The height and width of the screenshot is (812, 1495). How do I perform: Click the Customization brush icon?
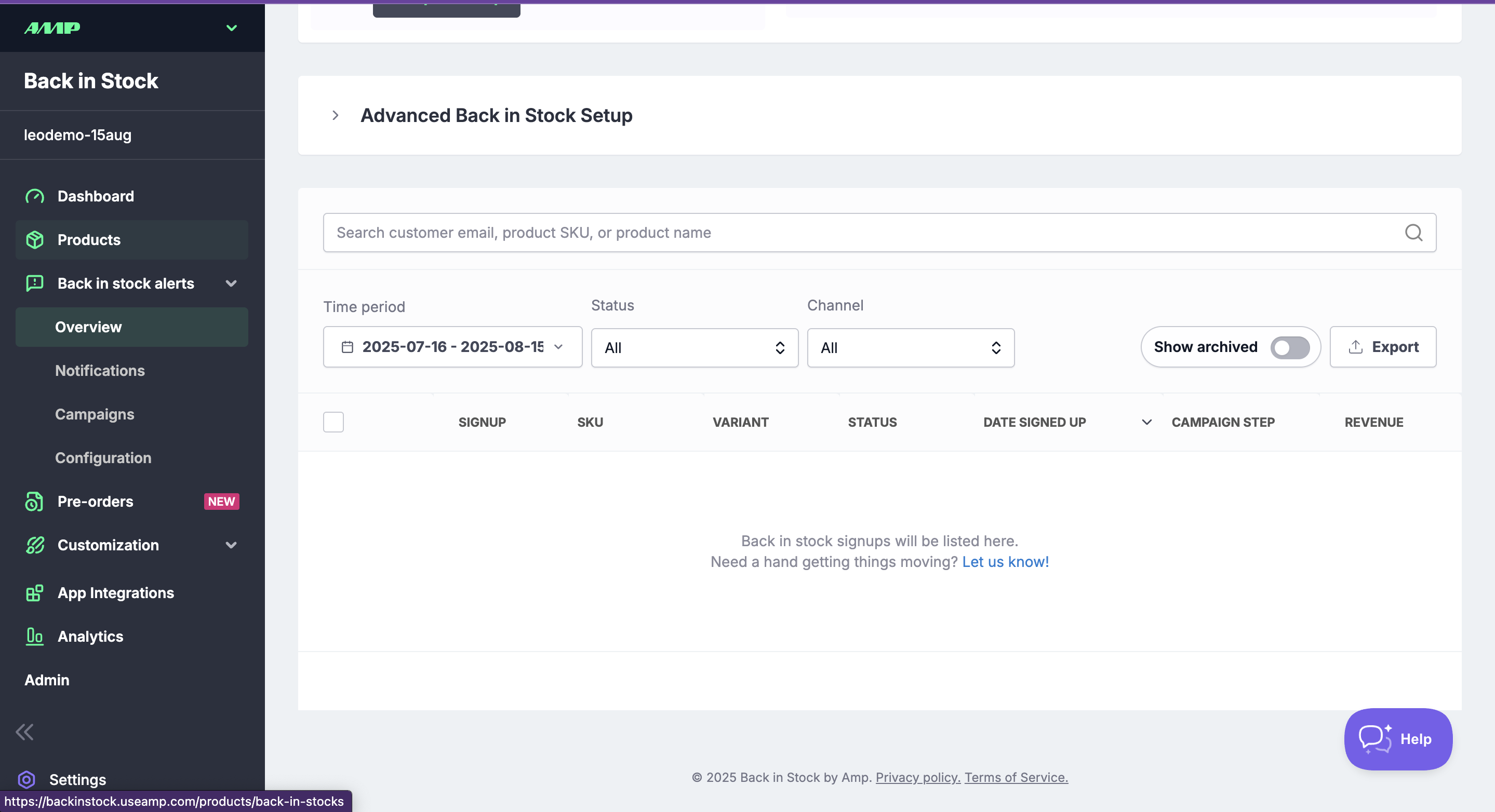pos(35,545)
